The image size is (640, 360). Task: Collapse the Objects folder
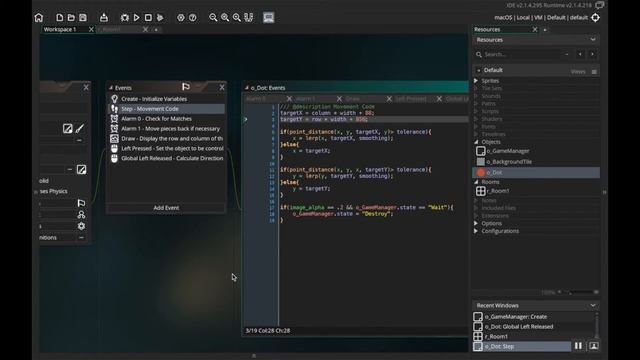[x=476, y=142]
